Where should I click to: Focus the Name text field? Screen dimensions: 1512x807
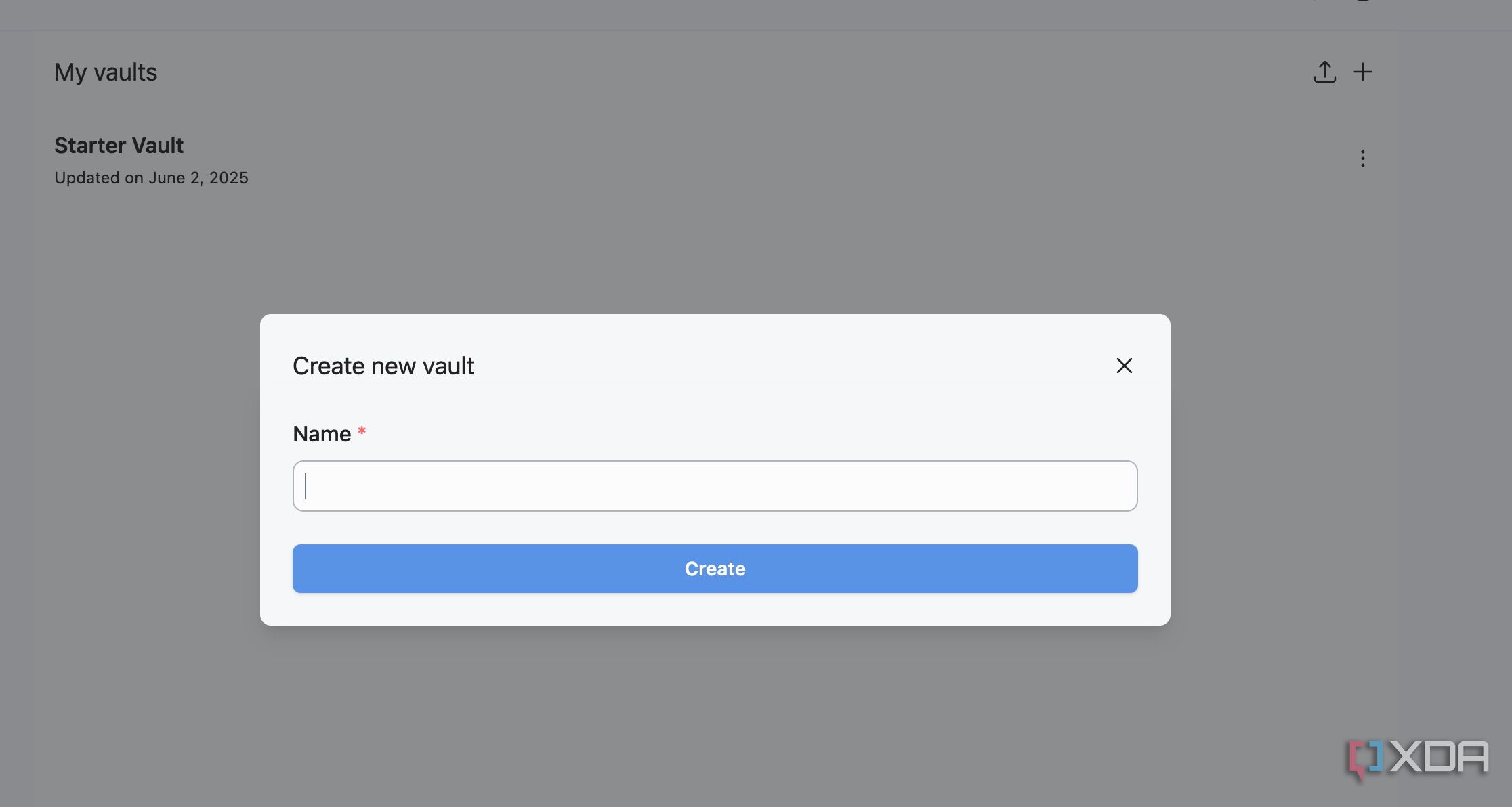tap(715, 486)
